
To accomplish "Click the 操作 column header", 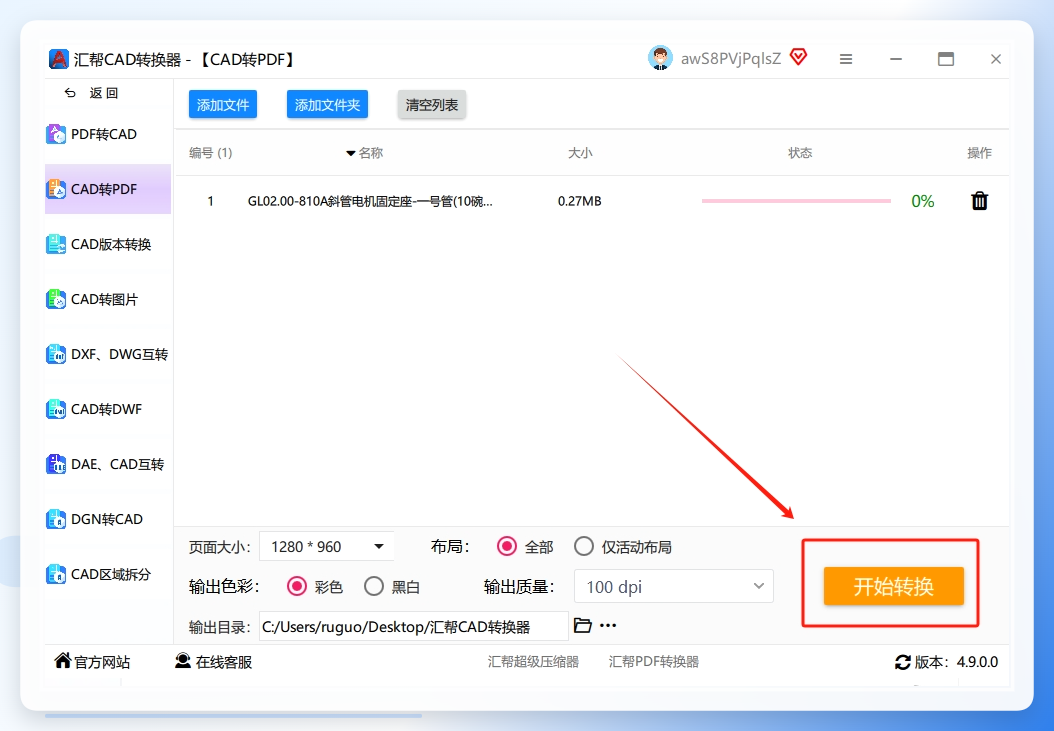I will 979,153.
